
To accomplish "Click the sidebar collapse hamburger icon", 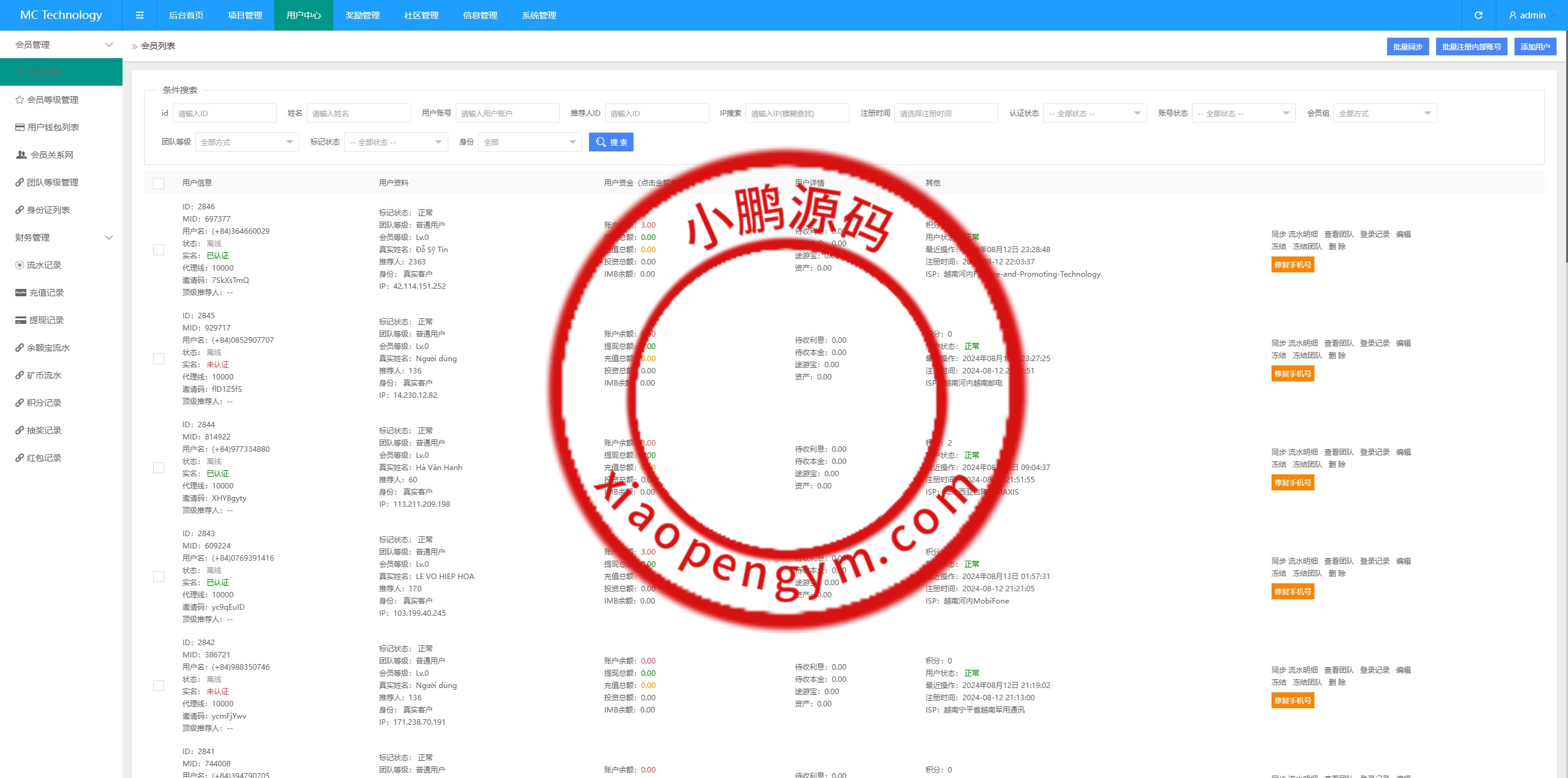I will (140, 15).
